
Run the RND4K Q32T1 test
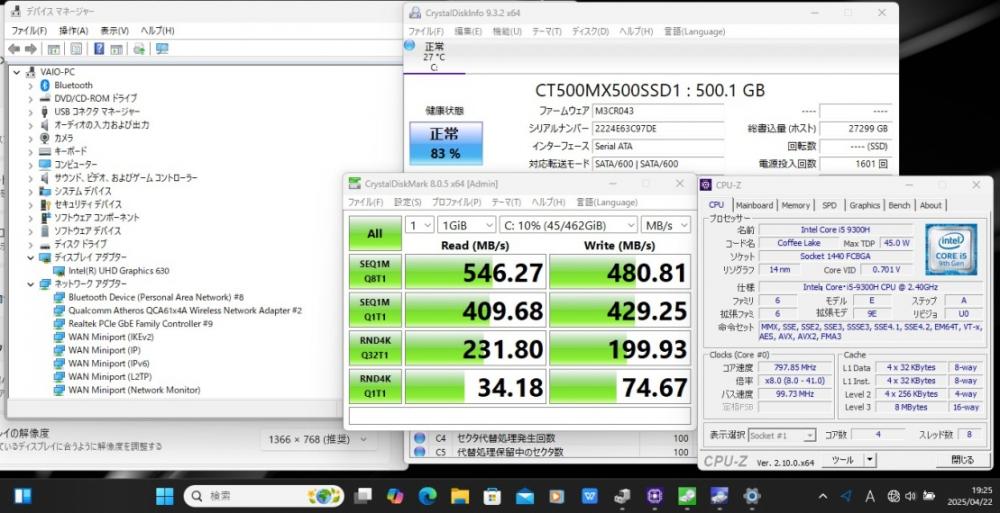tap(375, 348)
